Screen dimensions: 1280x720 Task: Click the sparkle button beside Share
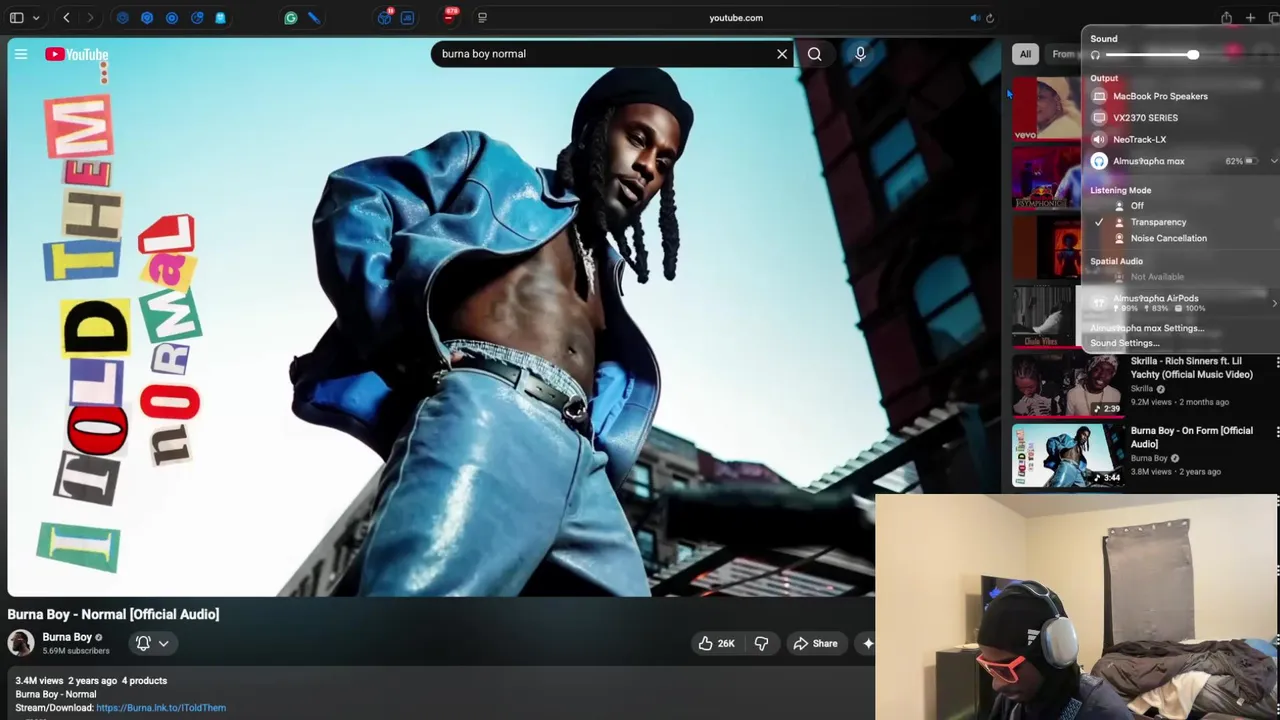pos(868,643)
